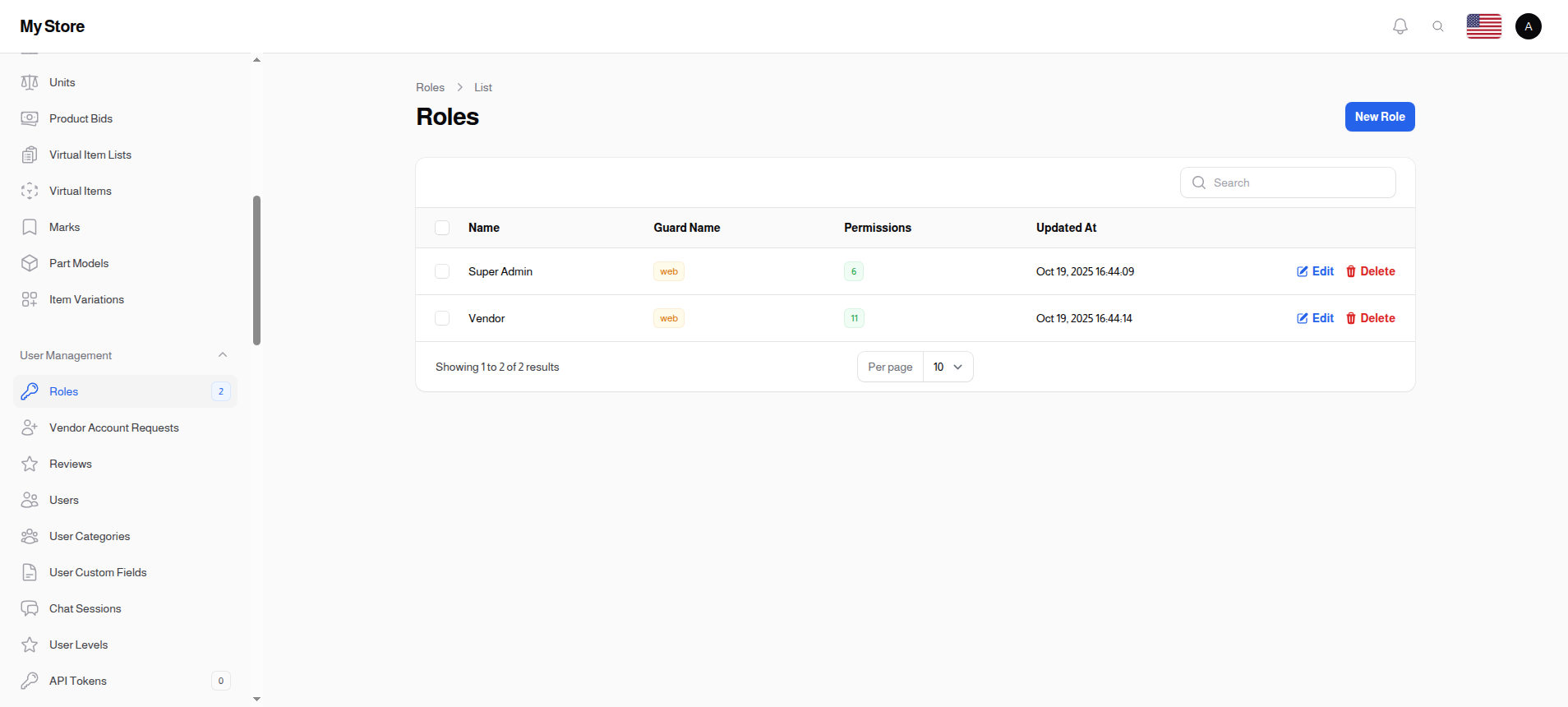Click the User Custom Fields document icon
Viewport: 1568px width, 707px height.
[30, 572]
